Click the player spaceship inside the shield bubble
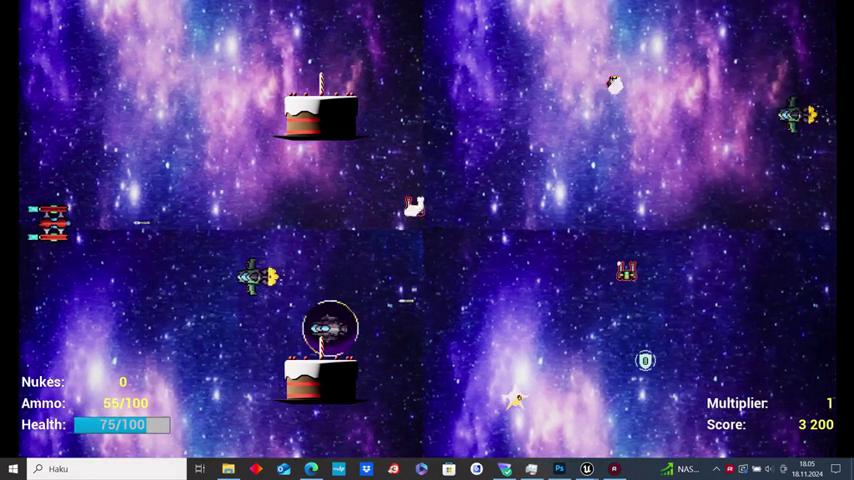This screenshot has height=480, width=854. pyautogui.click(x=329, y=328)
